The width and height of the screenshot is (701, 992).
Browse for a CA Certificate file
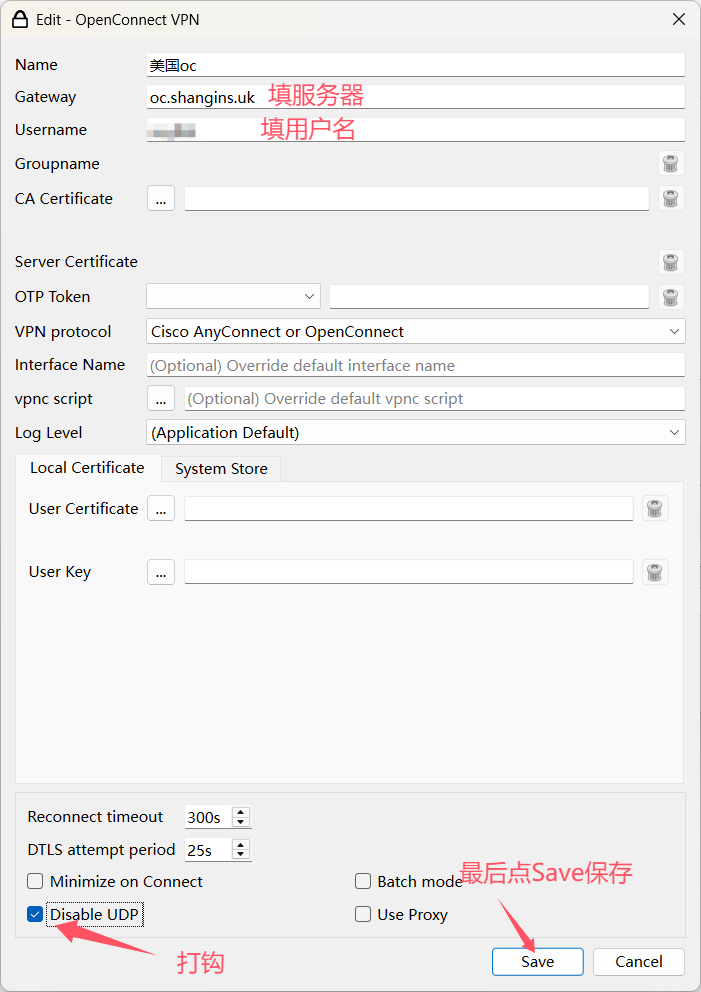[x=161, y=198]
